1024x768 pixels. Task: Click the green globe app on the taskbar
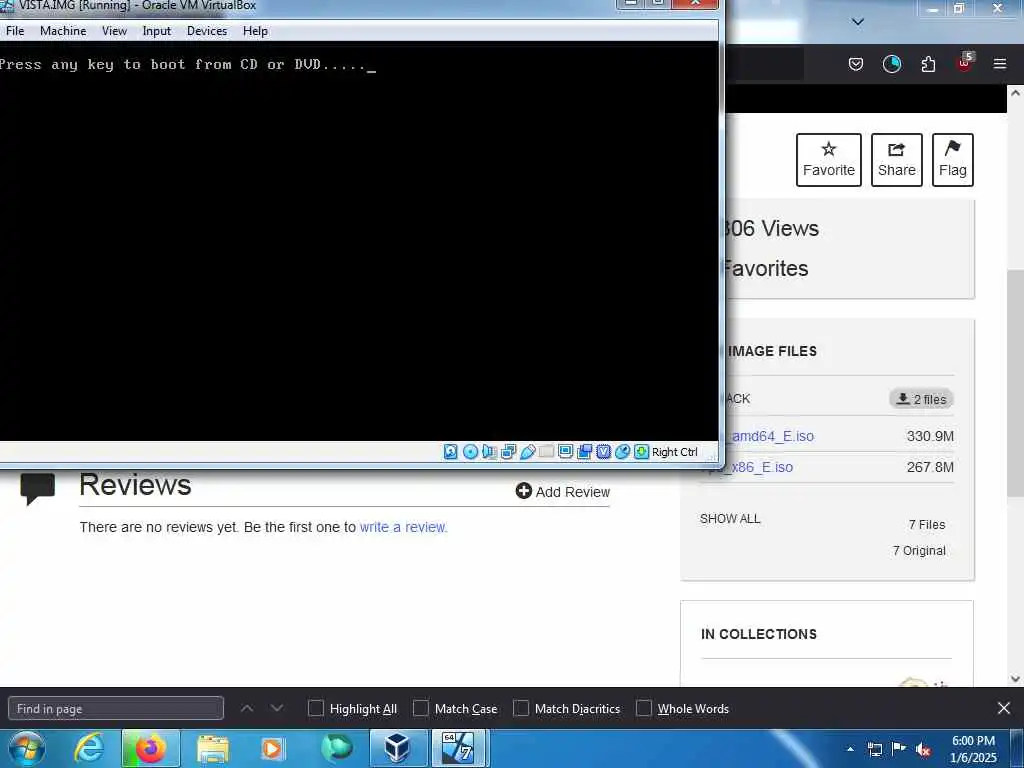tap(336, 748)
